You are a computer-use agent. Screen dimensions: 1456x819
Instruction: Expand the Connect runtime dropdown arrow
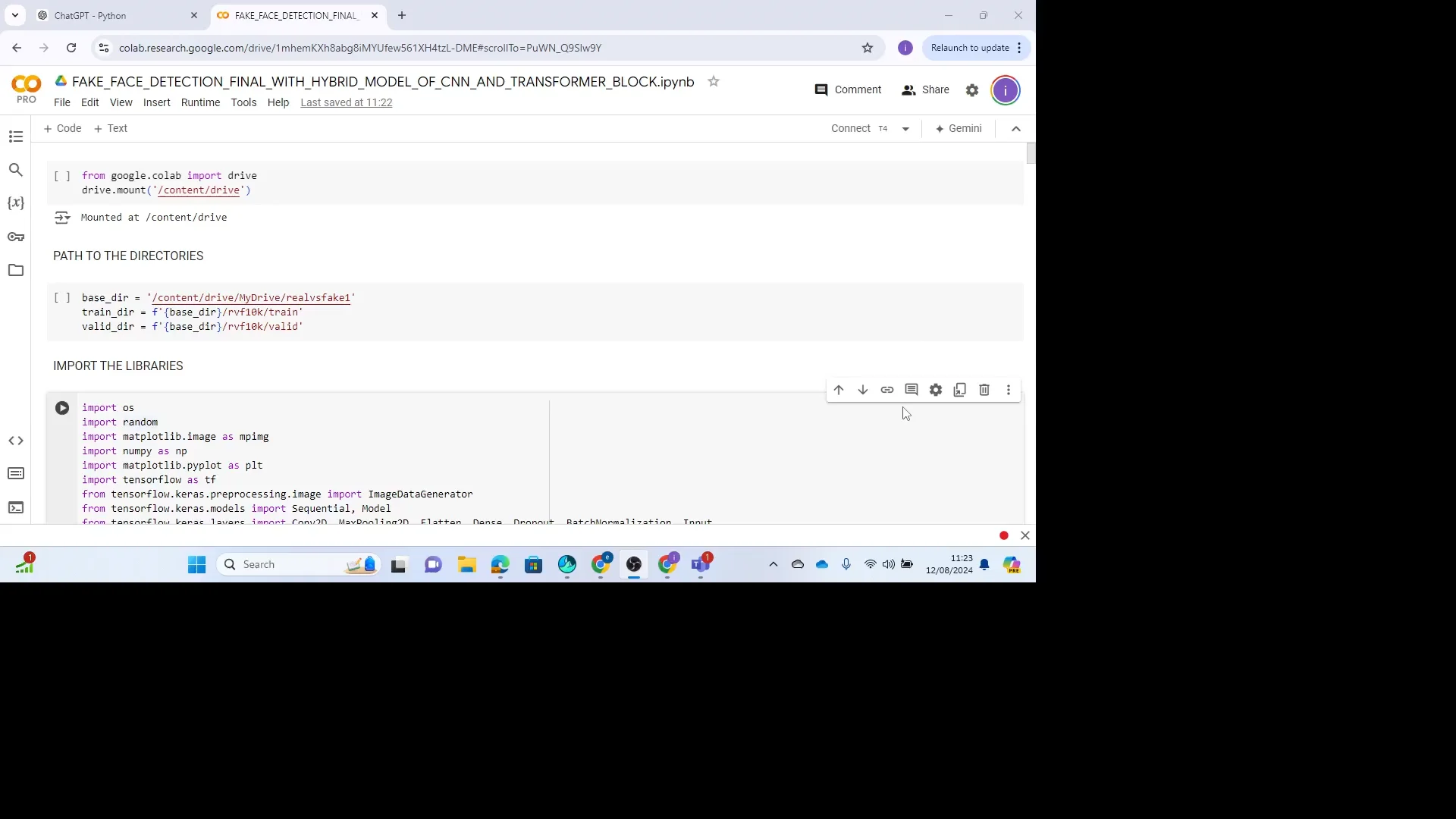[905, 129]
